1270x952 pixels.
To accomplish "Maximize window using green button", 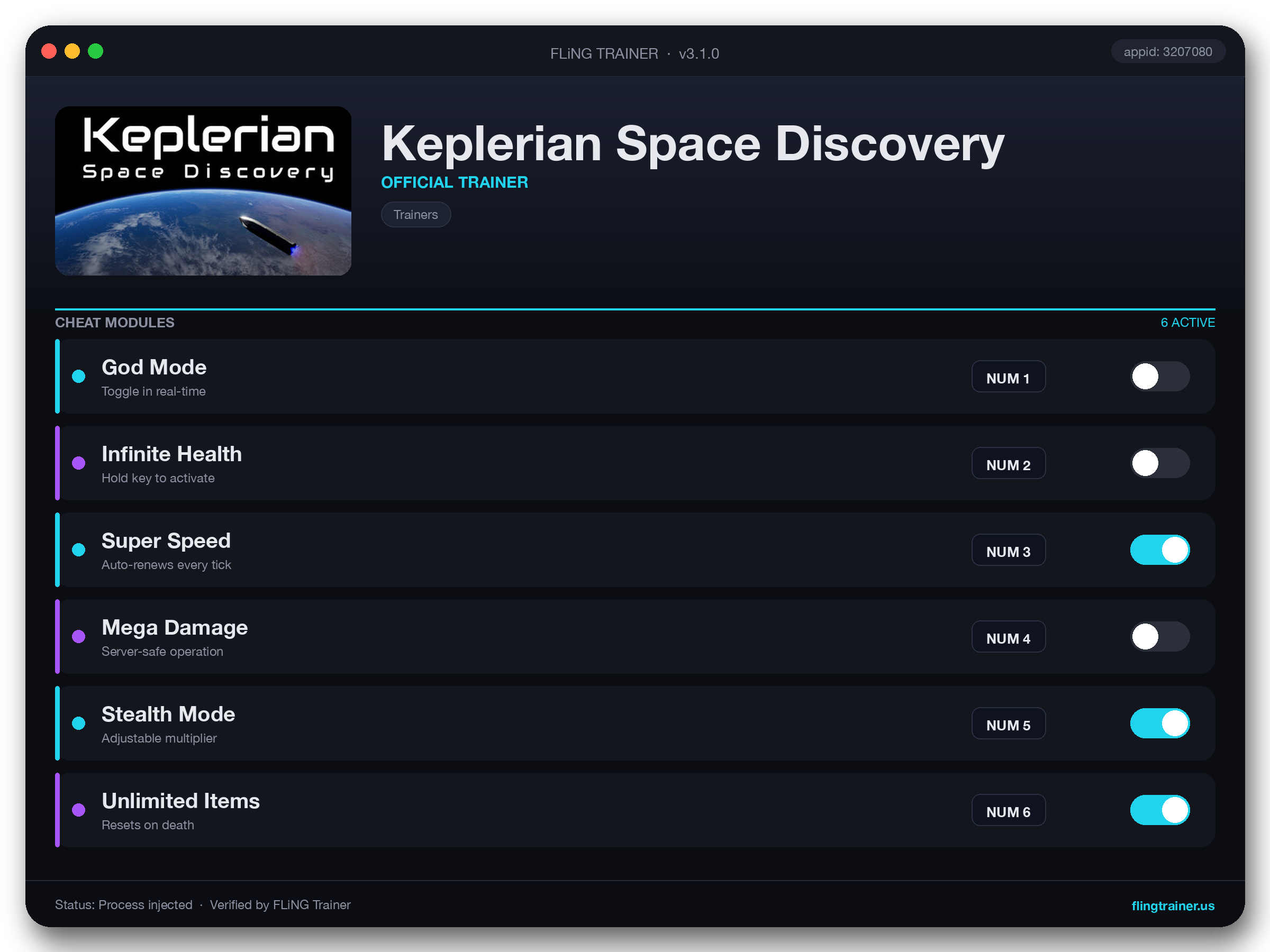I will click(96, 51).
